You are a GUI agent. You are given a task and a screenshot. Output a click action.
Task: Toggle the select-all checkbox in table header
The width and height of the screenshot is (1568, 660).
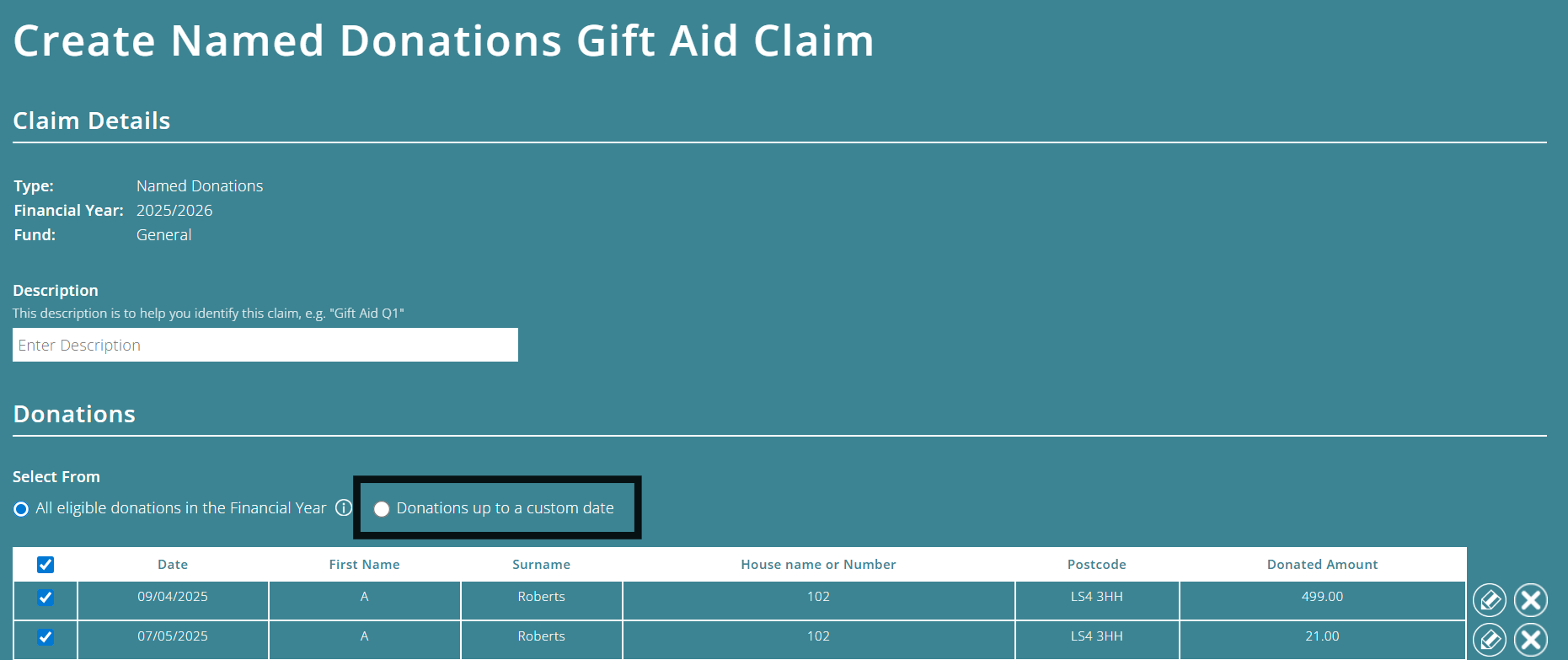[x=45, y=564]
